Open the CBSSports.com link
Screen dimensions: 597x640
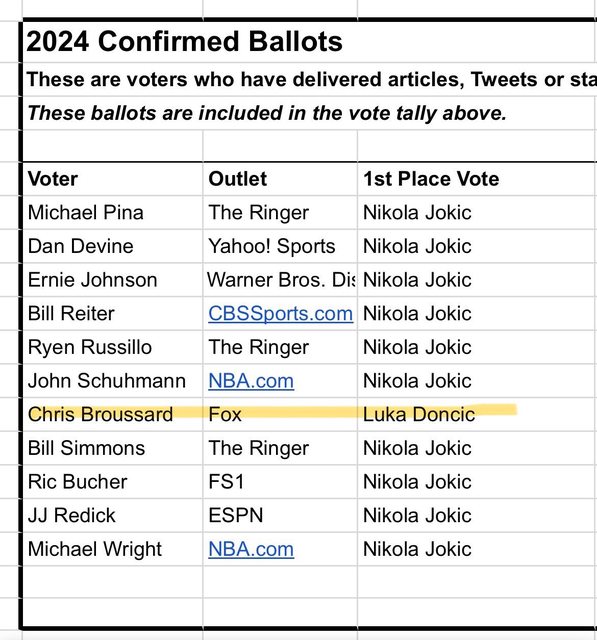pos(280,313)
